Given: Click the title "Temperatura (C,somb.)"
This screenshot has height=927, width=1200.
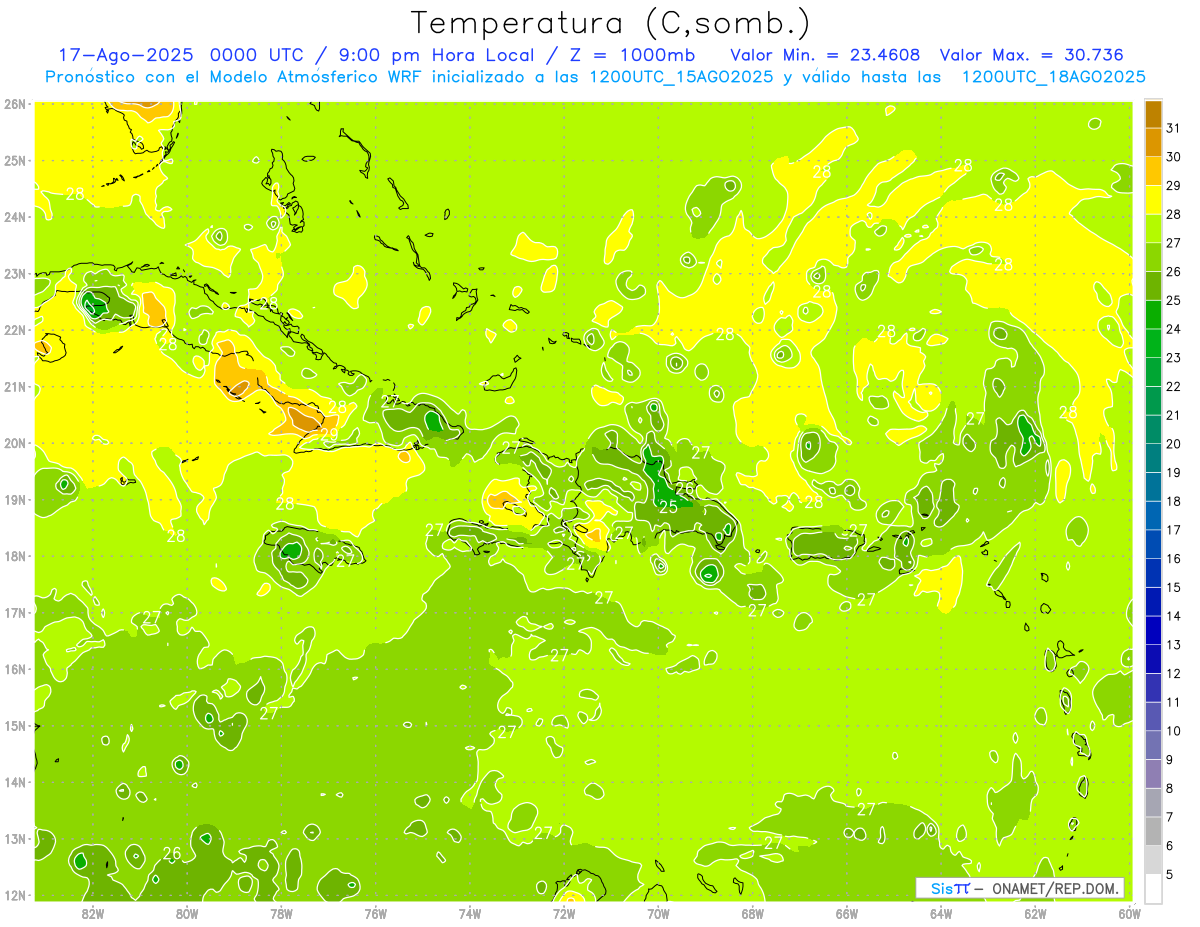Looking at the screenshot, I should tap(611, 22).
